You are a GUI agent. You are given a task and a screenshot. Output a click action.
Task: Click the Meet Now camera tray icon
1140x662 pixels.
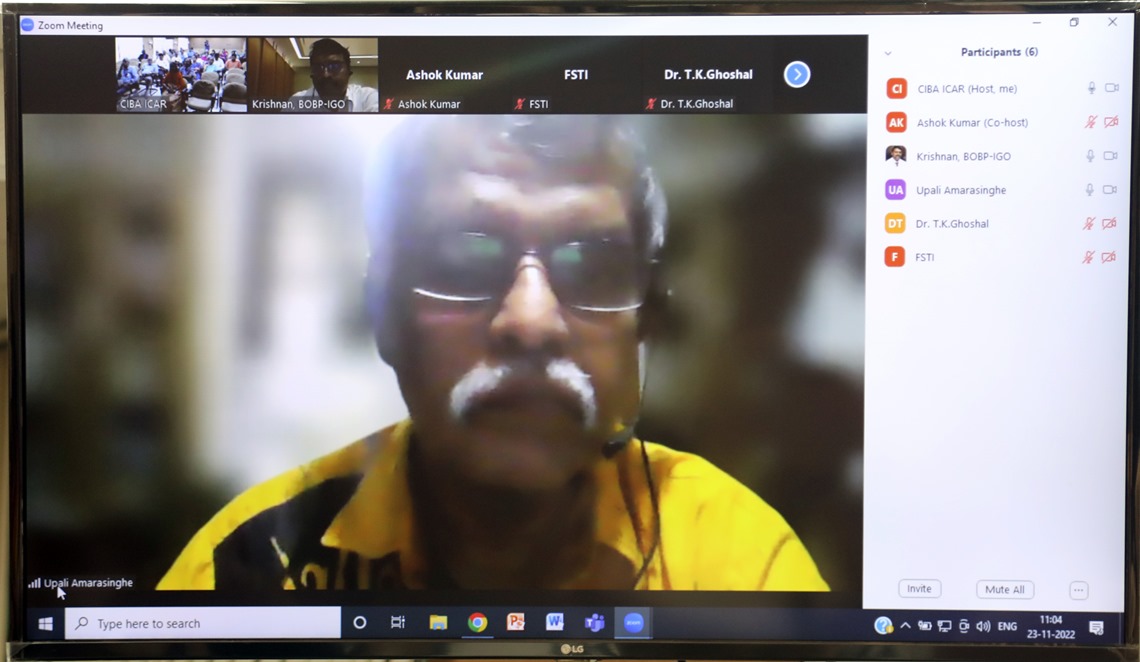[x=964, y=626]
